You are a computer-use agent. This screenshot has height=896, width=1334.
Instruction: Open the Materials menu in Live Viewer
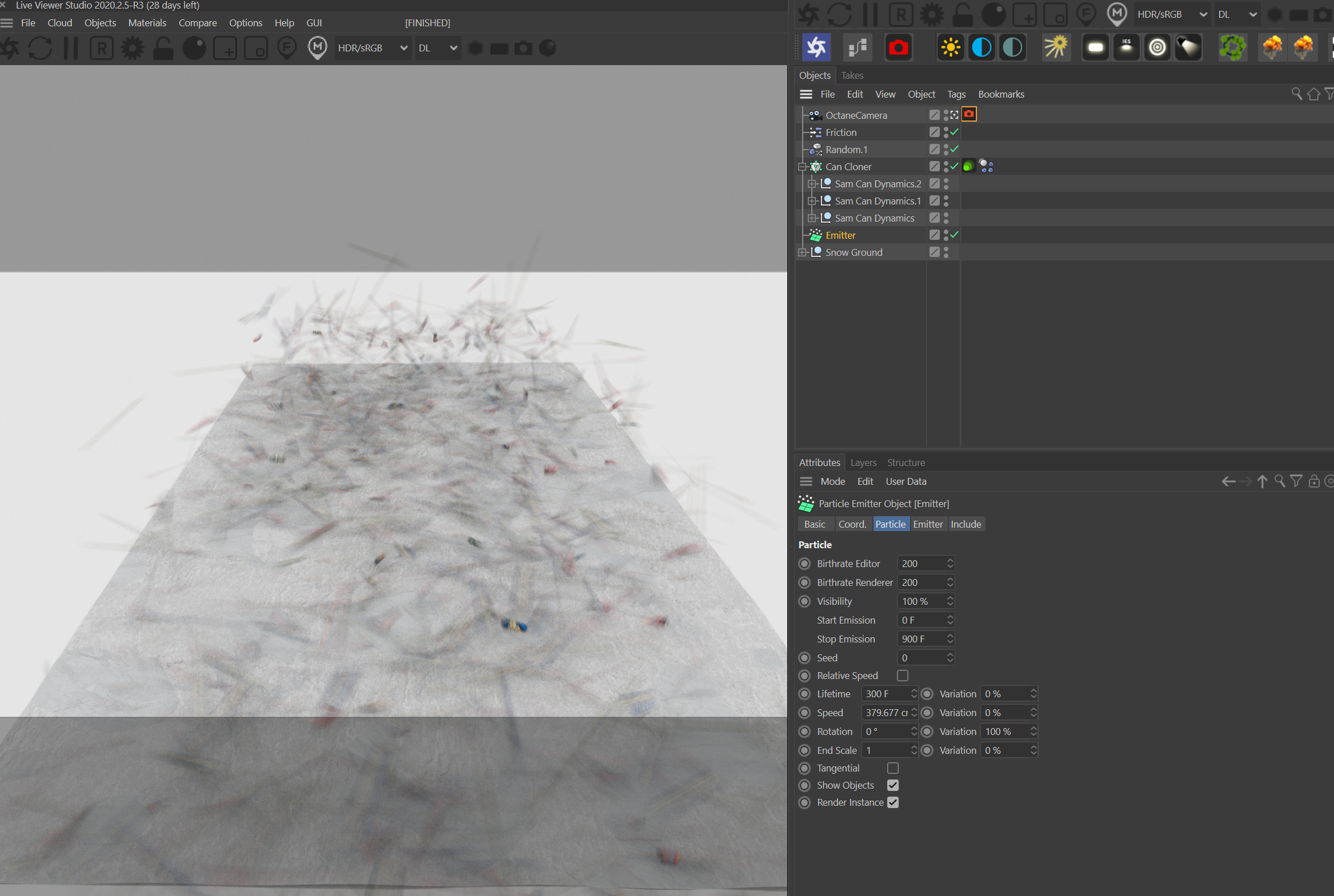(147, 23)
